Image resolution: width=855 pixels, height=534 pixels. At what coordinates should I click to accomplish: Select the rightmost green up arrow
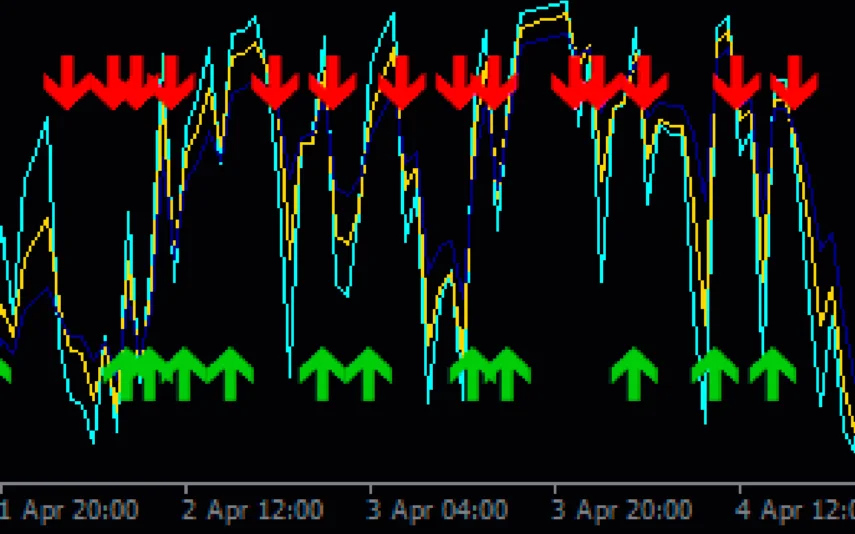point(772,374)
